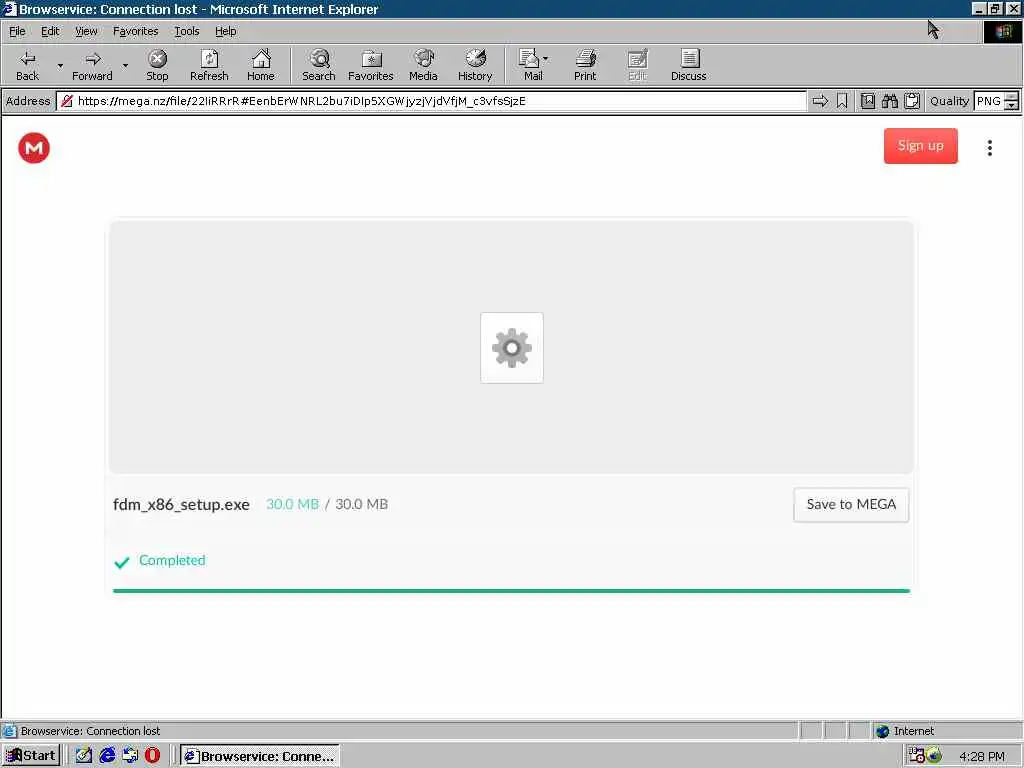Click the 4:28 PM clock
This screenshot has height=768, width=1024.
pyautogui.click(x=982, y=756)
